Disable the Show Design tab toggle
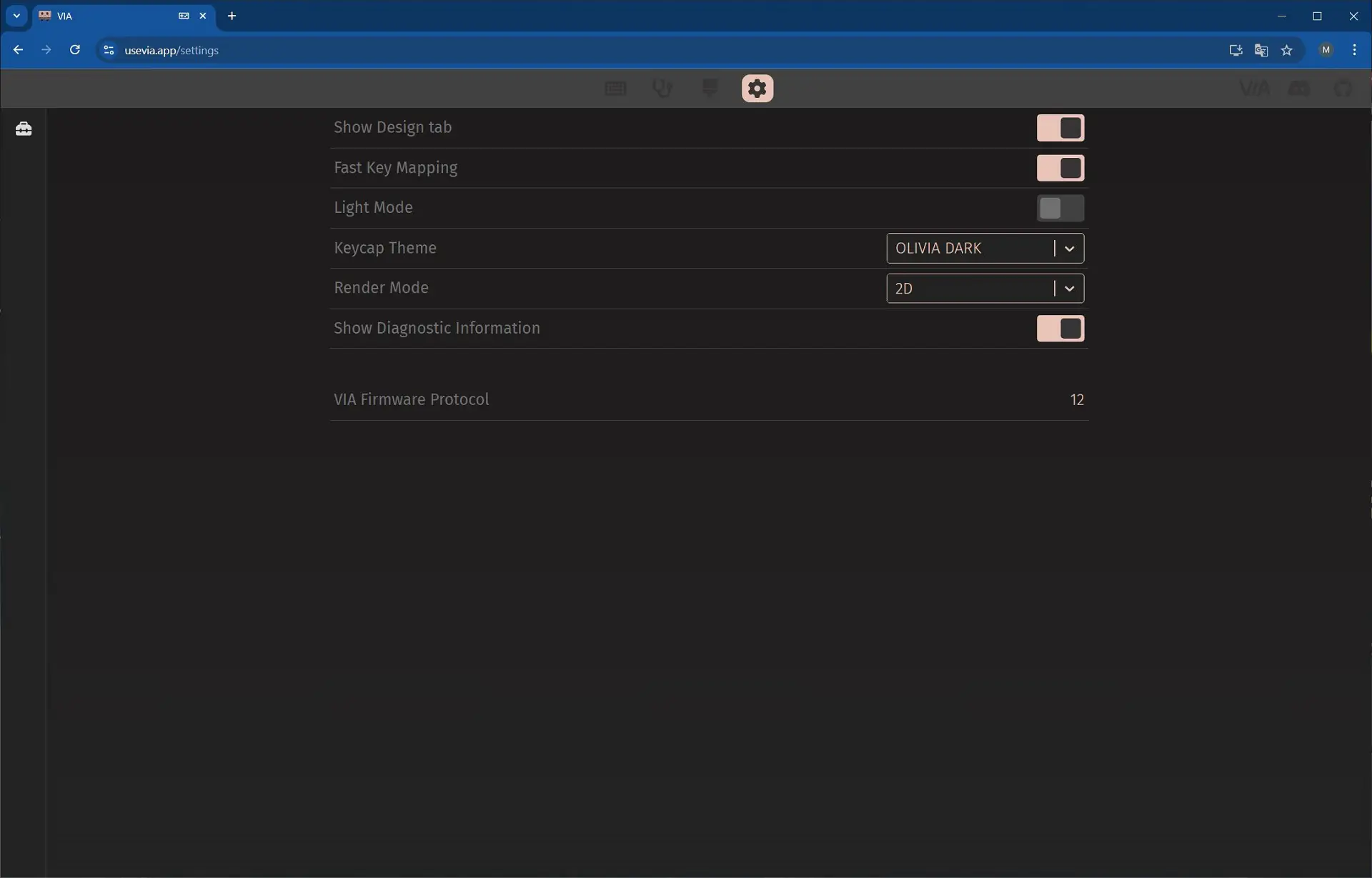 pyautogui.click(x=1060, y=128)
